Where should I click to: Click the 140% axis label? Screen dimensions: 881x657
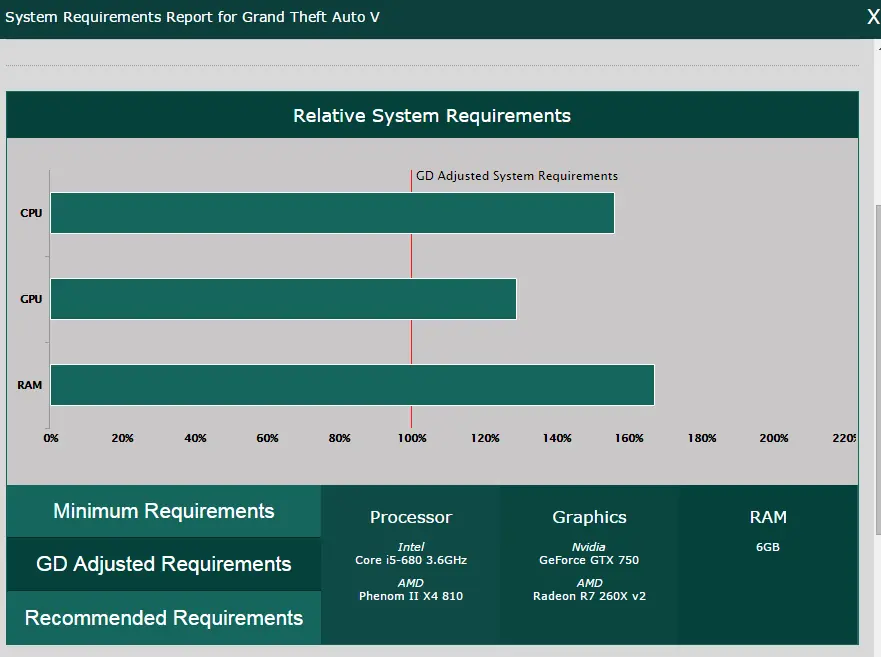557,438
